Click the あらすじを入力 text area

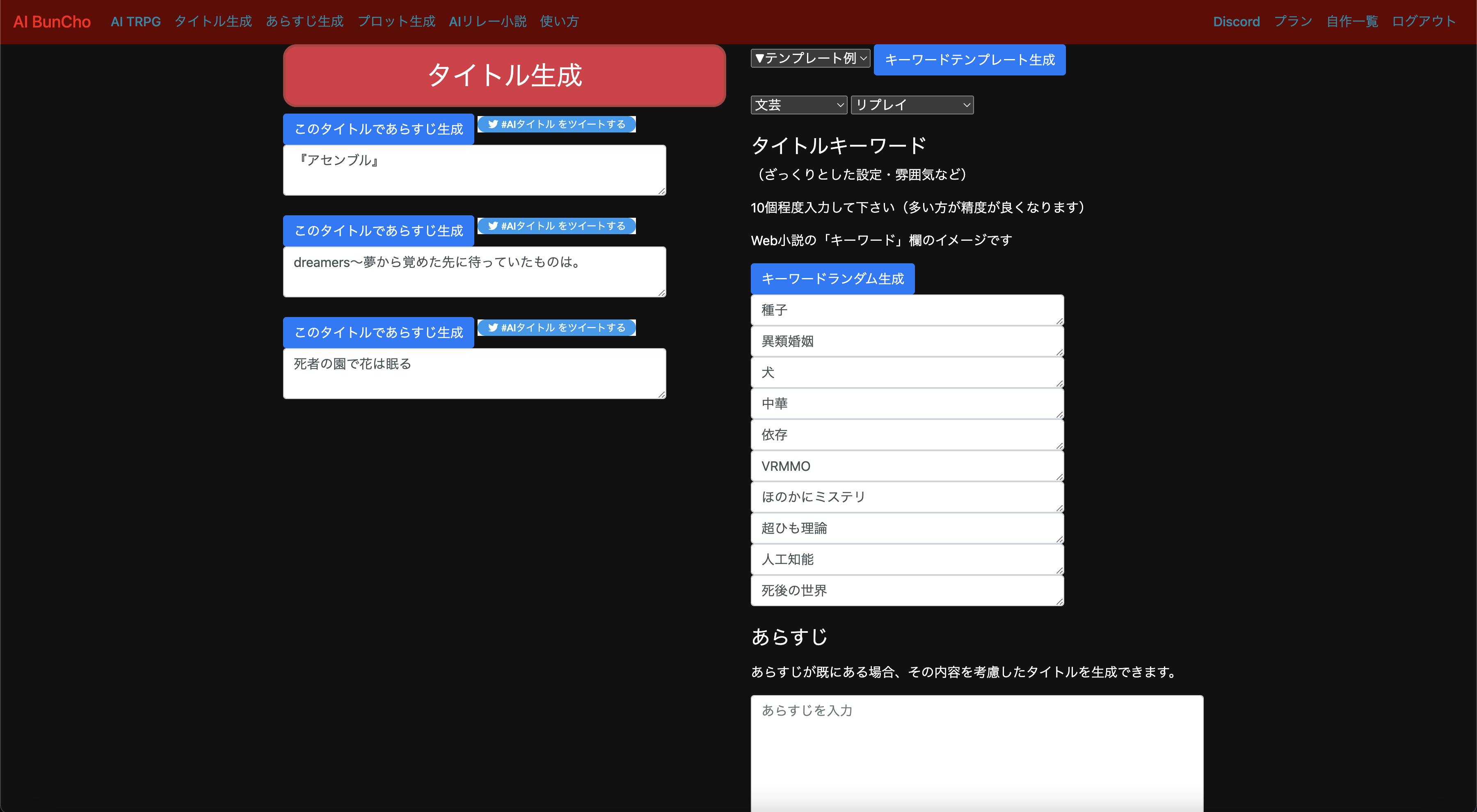pos(976,750)
